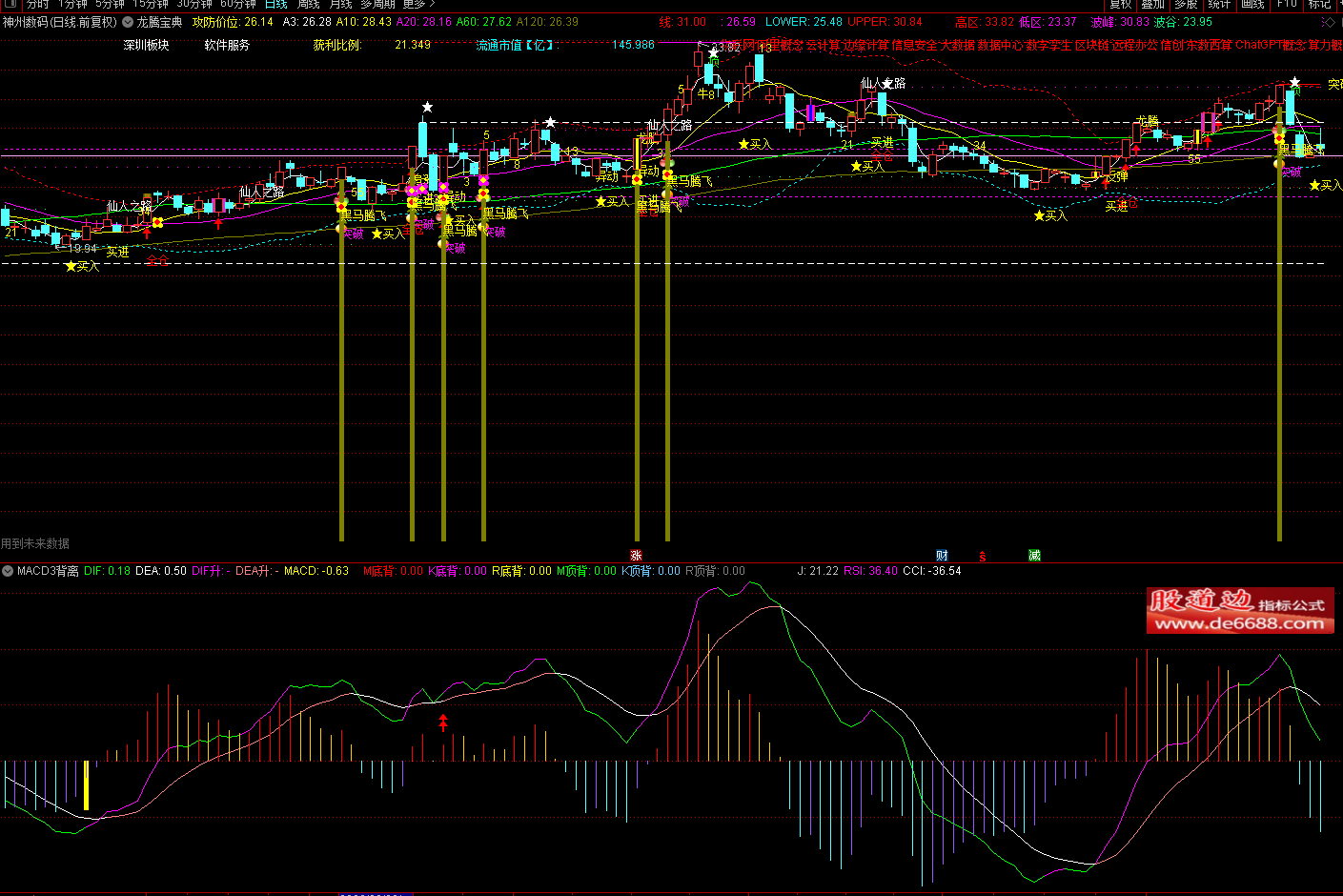This screenshot has height=896, width=1343.
Task: Click the MACD: -0.63 readout
Action: (x=316, y=571)
